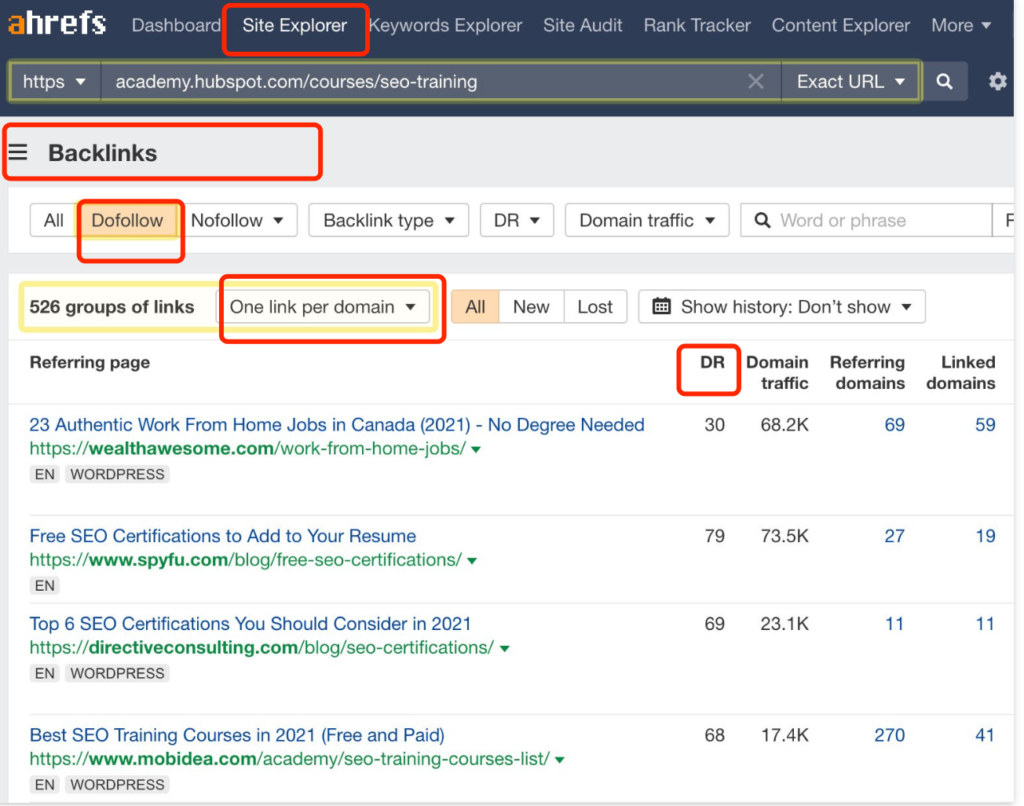This screenshot has height=806, width=1024.
Task: Click the search magnifier button
Action: (944, 82)
